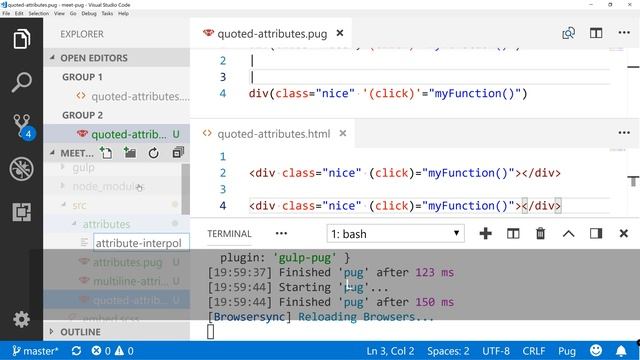Viewport: 640px width, 360px height.
Task: Maximize the terminal panel with the up chevron
Action: (569, 234)
